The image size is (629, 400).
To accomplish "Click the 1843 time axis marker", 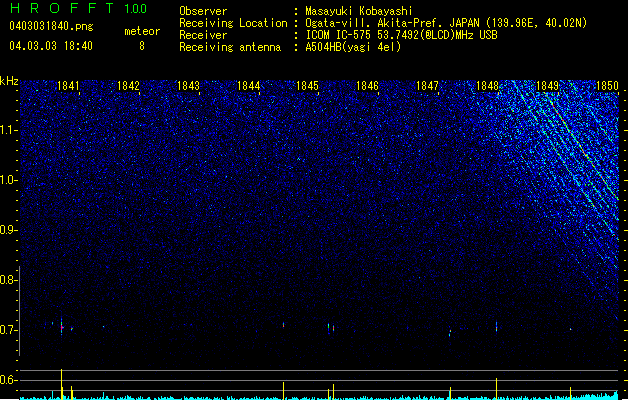I will [x=189, y=86].
